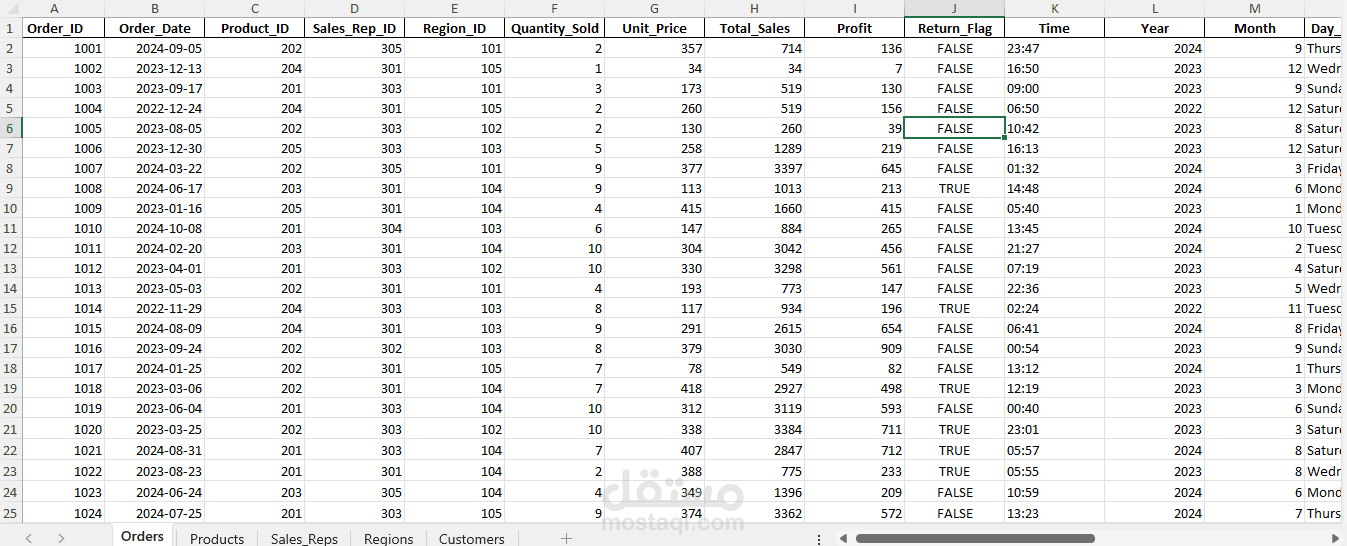Viewport: 1347px width, 546px height.
Task: Switch to the Products sheet tab
Action: [217, 538]
